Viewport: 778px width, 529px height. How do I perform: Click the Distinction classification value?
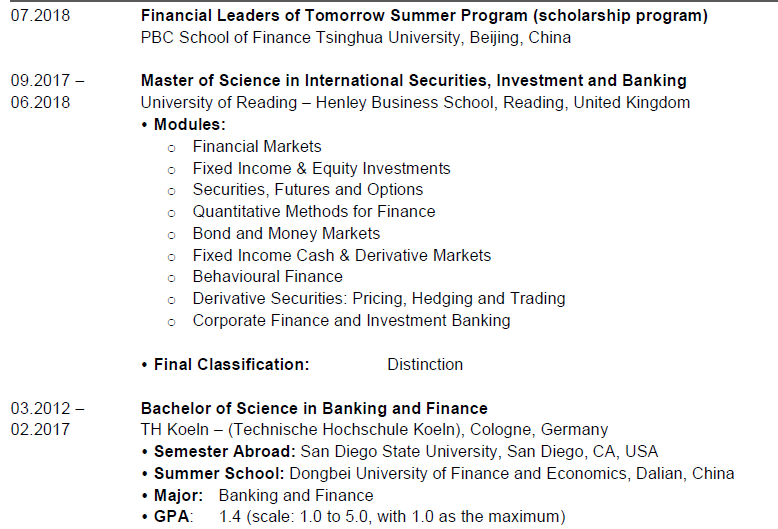point(425,364)
